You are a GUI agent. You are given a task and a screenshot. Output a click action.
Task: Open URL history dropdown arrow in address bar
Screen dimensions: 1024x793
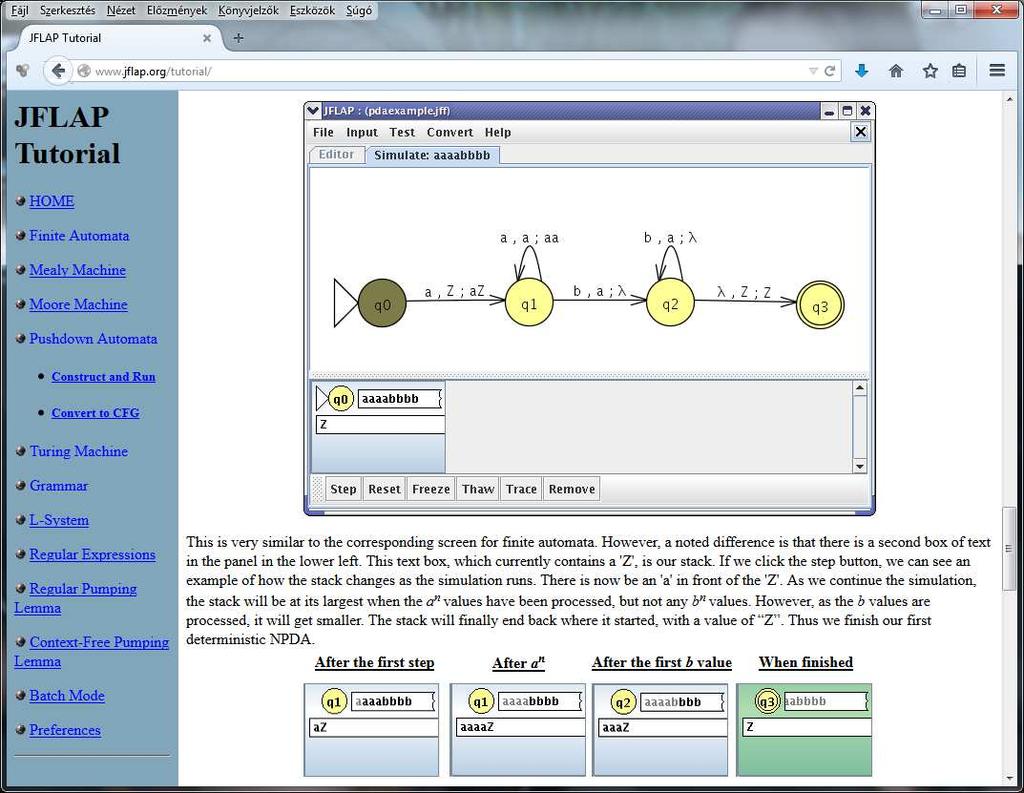pyautogui.click(x=813, y=71)
